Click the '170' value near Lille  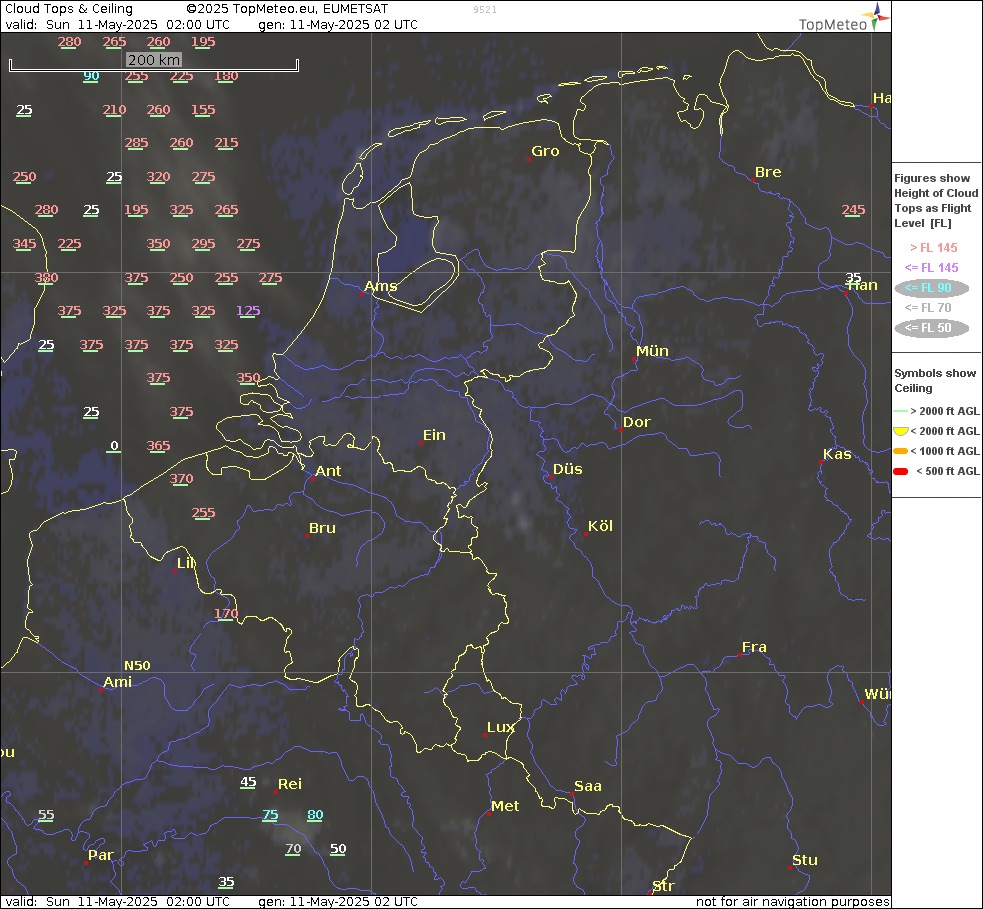pos(226,614)
